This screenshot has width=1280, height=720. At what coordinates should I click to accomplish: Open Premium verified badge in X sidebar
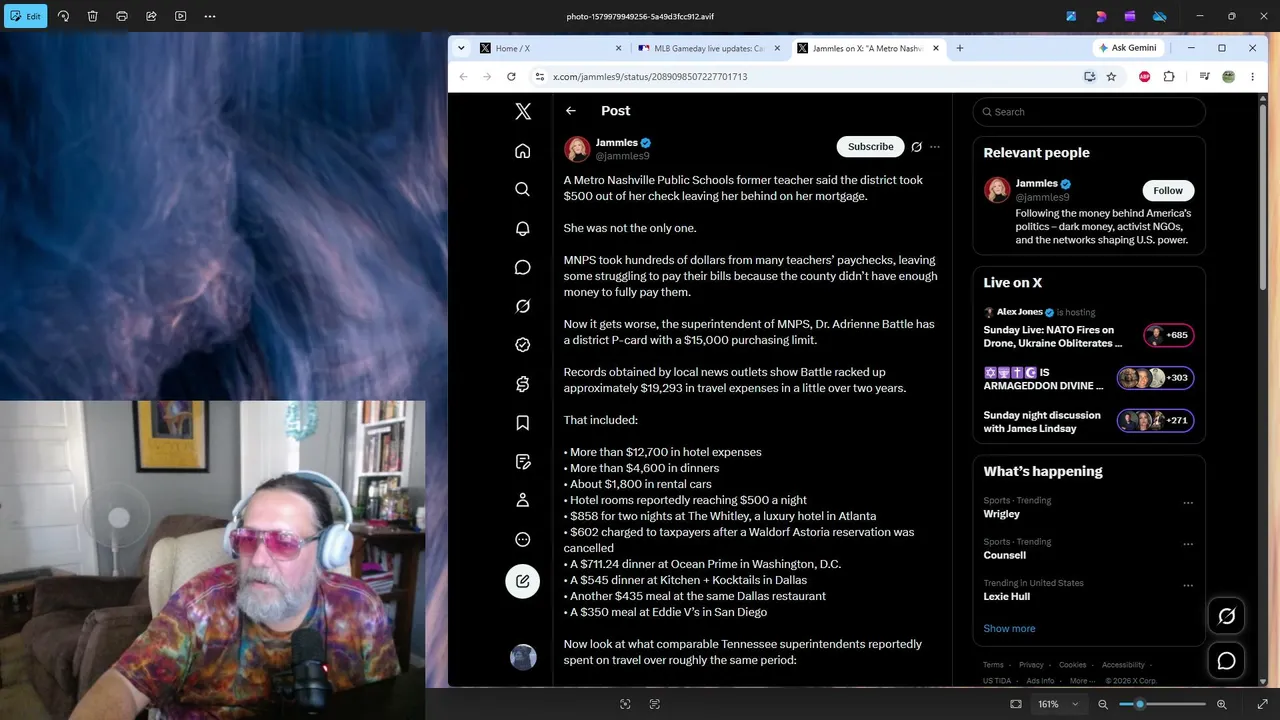tap(522, 344)
